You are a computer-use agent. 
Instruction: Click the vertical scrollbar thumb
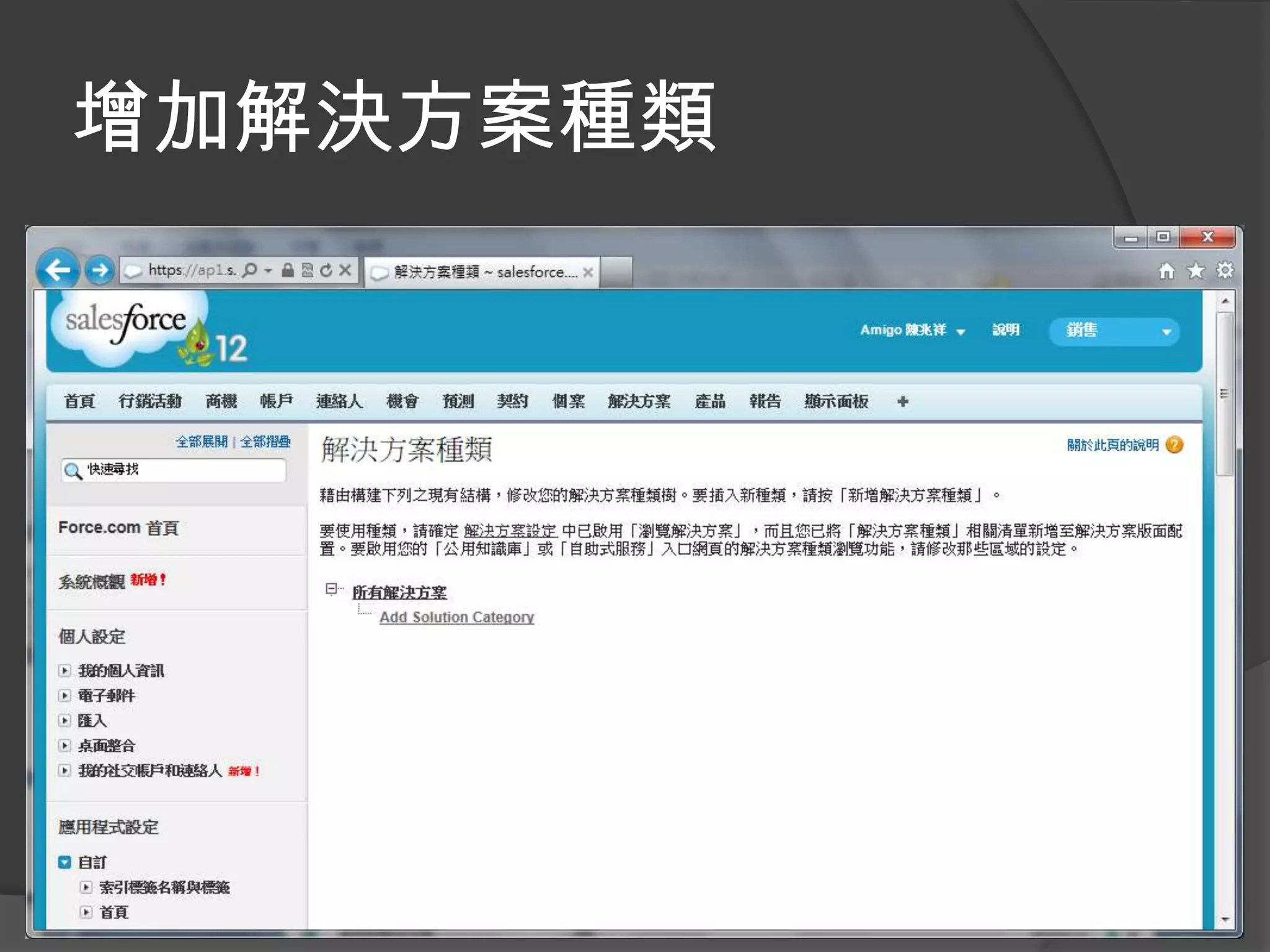(x=1225, y=394)
